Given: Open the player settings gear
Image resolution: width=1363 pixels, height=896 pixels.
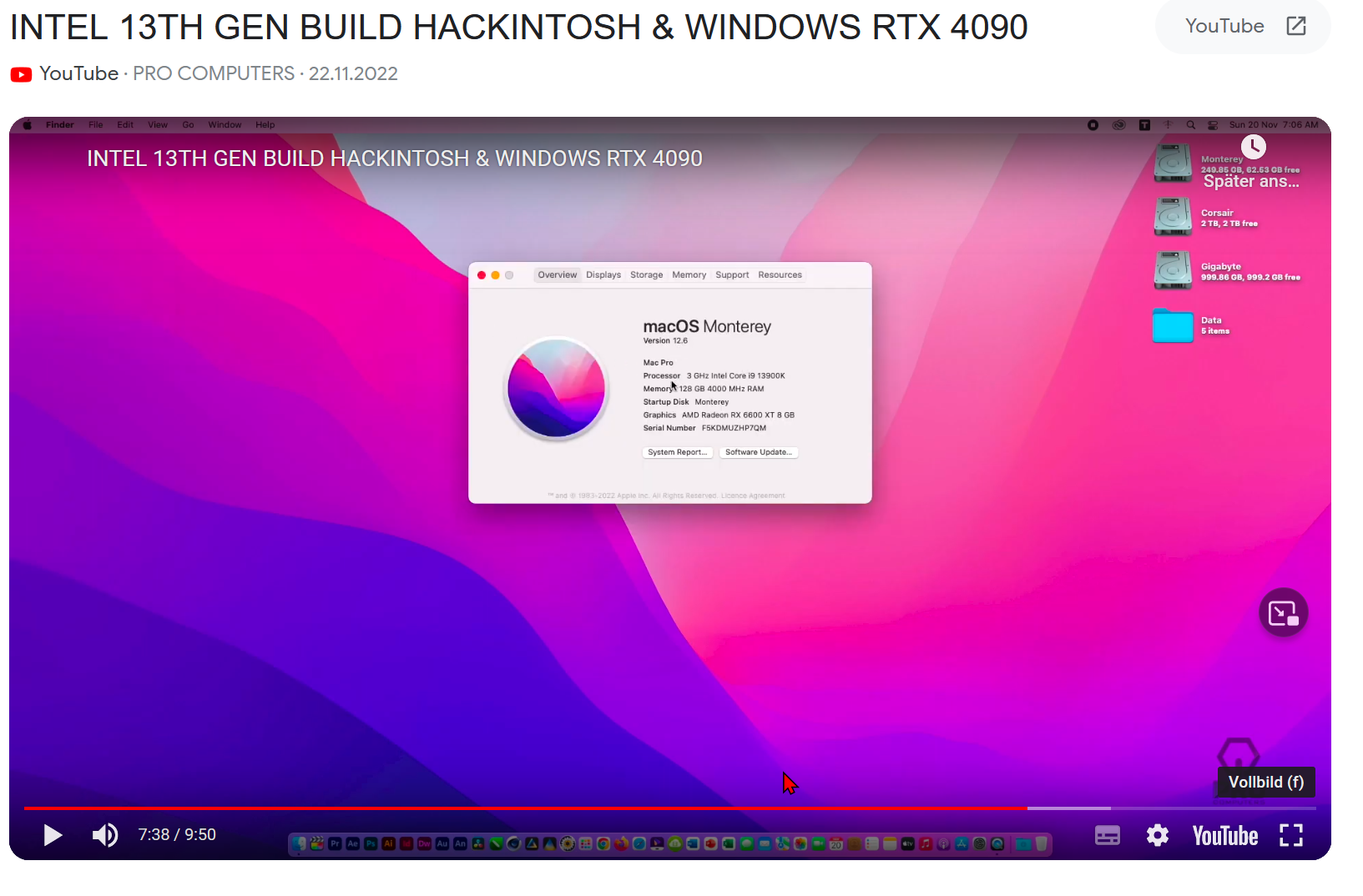Looking at the screenshot, I should [1158, 835].
